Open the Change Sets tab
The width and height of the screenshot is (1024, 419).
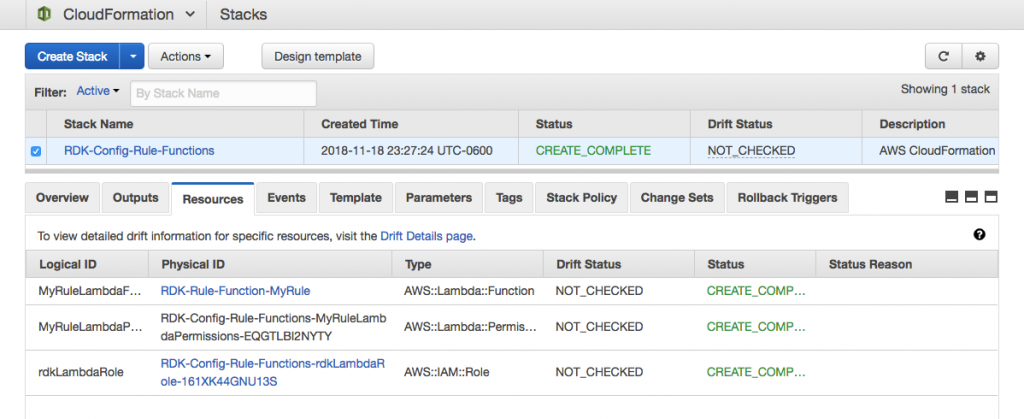click(677, 198)
